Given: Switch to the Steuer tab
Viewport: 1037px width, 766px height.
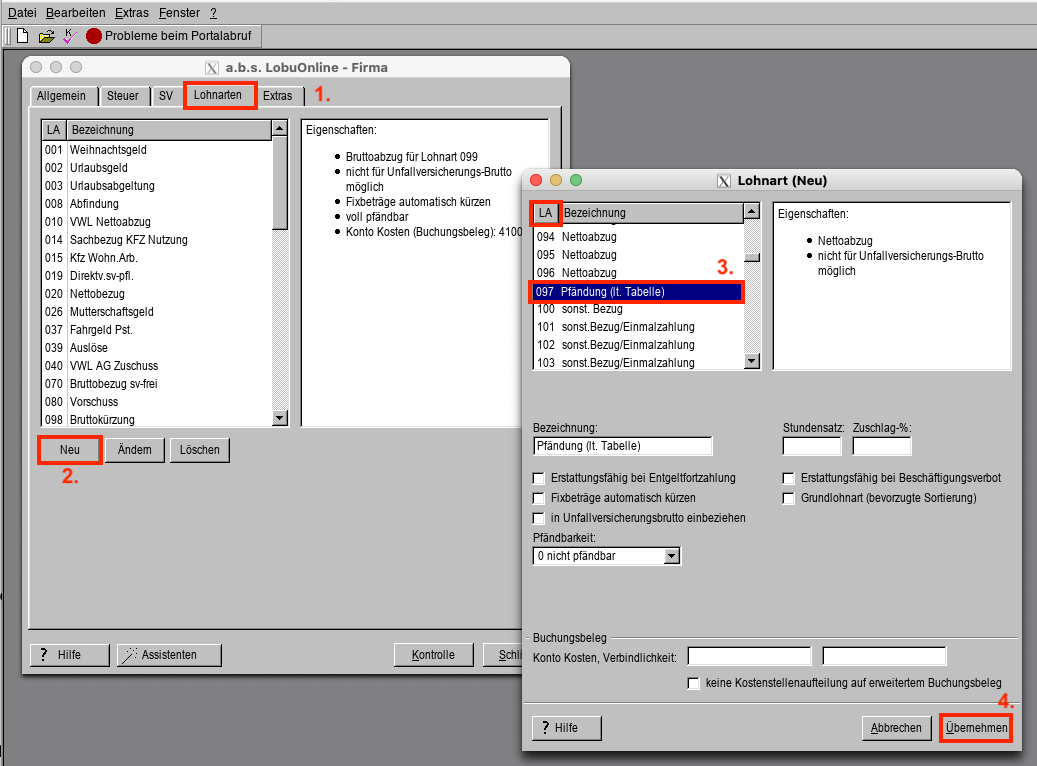Looking at the screenshot, I should point(123,96).
